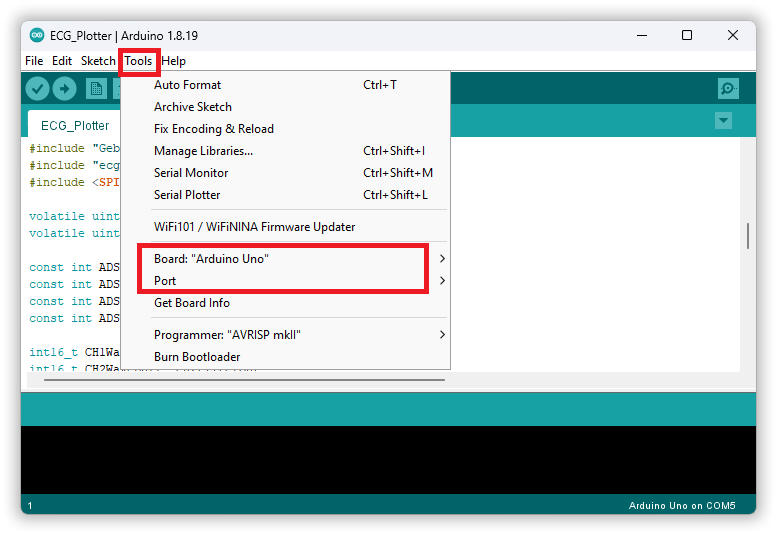
Task: Close the Arduino IDE window
Action: pos(733,35)
